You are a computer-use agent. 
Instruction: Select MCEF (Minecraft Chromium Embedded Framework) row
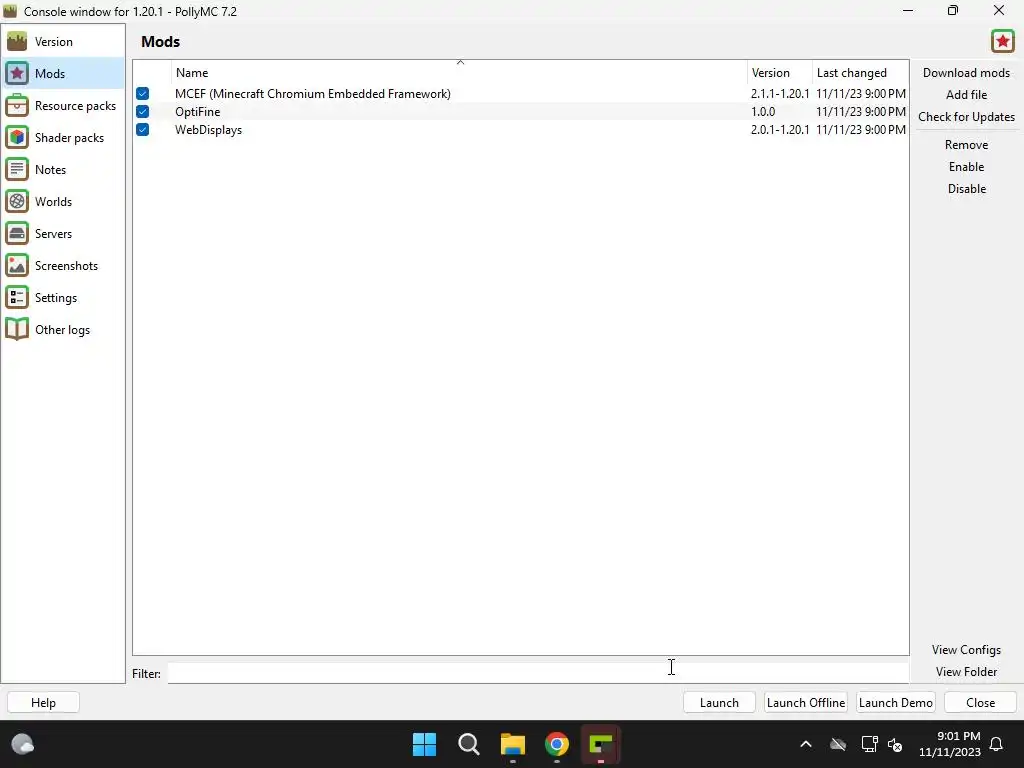520,93
